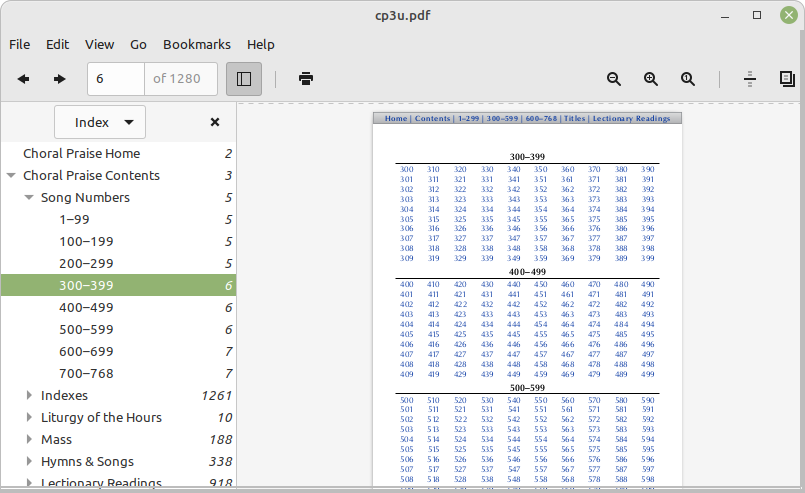Open song number 450 link

coord(540,284)
